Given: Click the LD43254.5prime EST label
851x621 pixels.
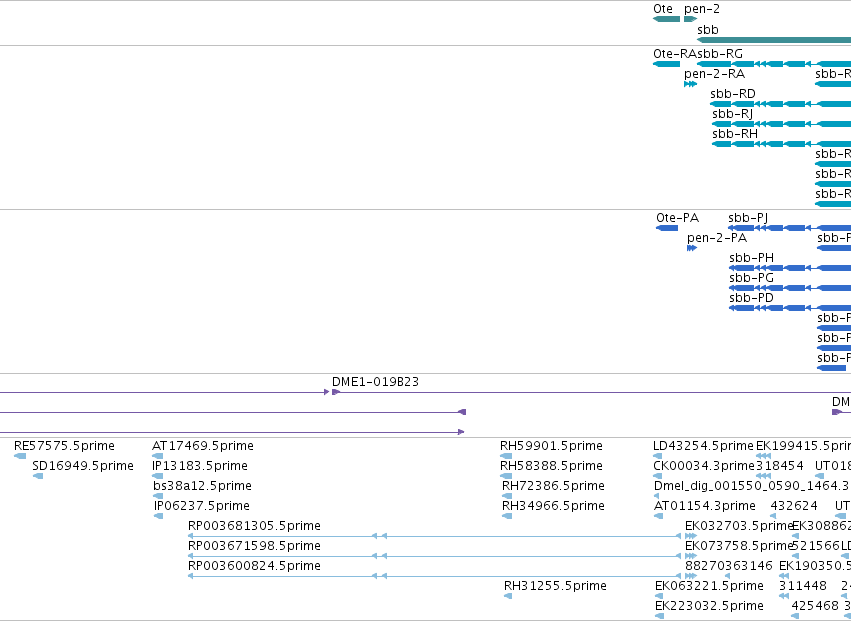Looking at the screenshot, I should click(703, 446).
